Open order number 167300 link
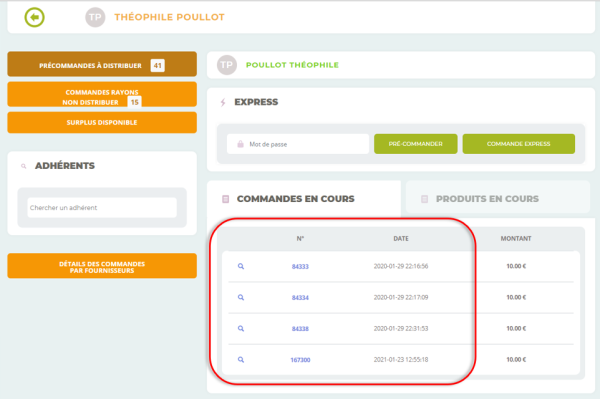 coord(300,360)
